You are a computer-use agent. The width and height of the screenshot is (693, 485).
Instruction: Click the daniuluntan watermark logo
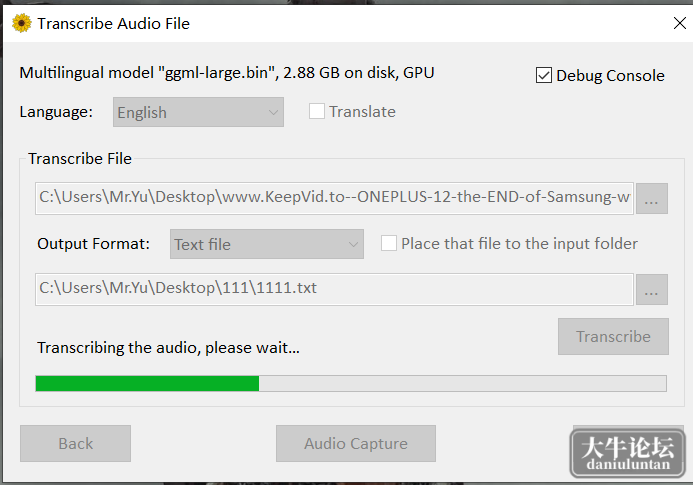(x=628, y=453)
